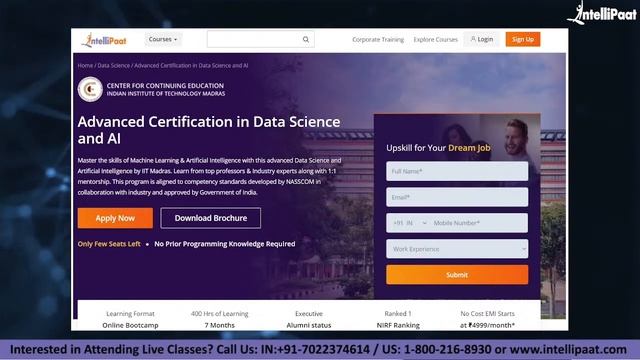Click the IIT Madras CCE emblem icon
The height and width of the screenshot is (360, 640).
(90, 89)
